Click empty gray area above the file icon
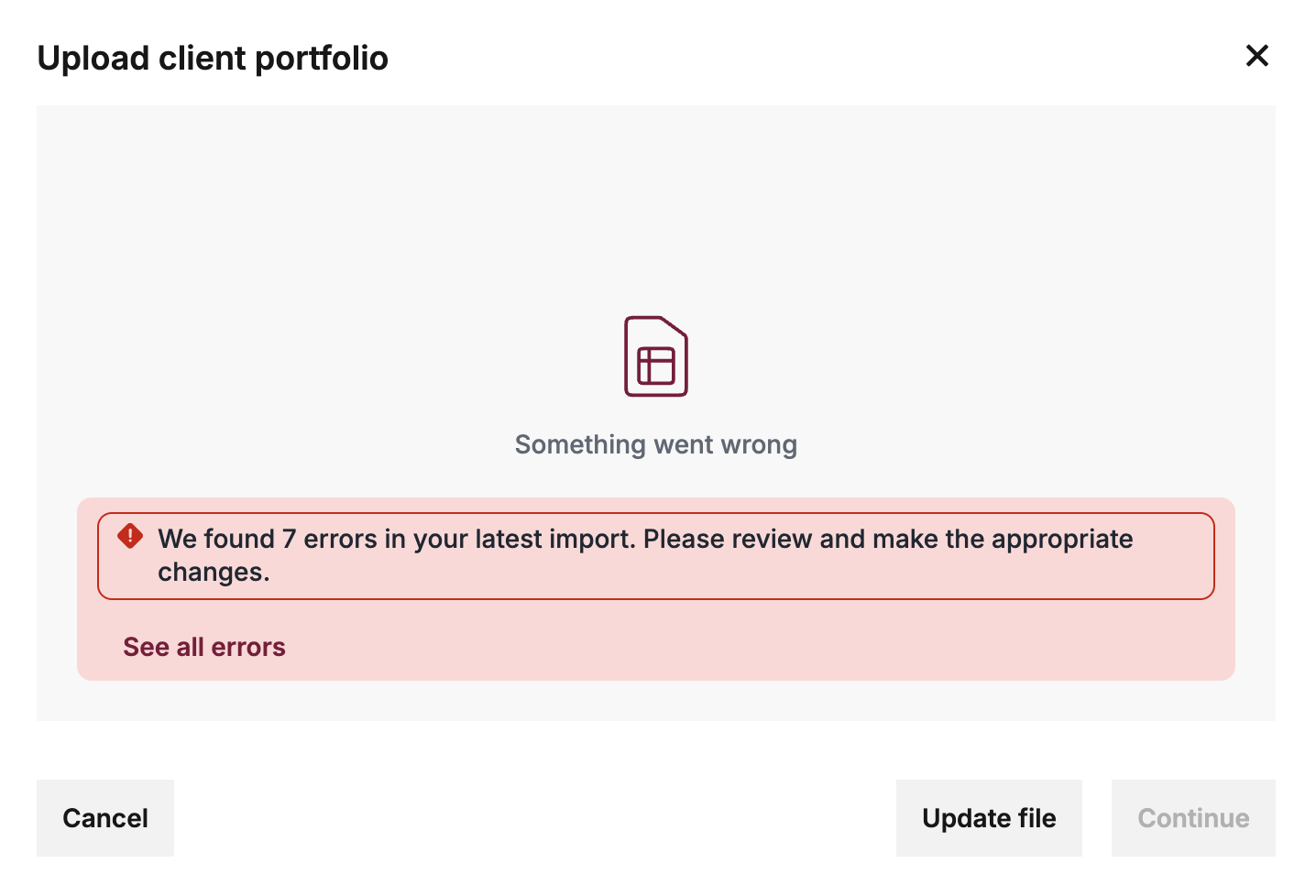Viewport: 1316px width, 896px height. pyautogui.click(x=656, y=211)
